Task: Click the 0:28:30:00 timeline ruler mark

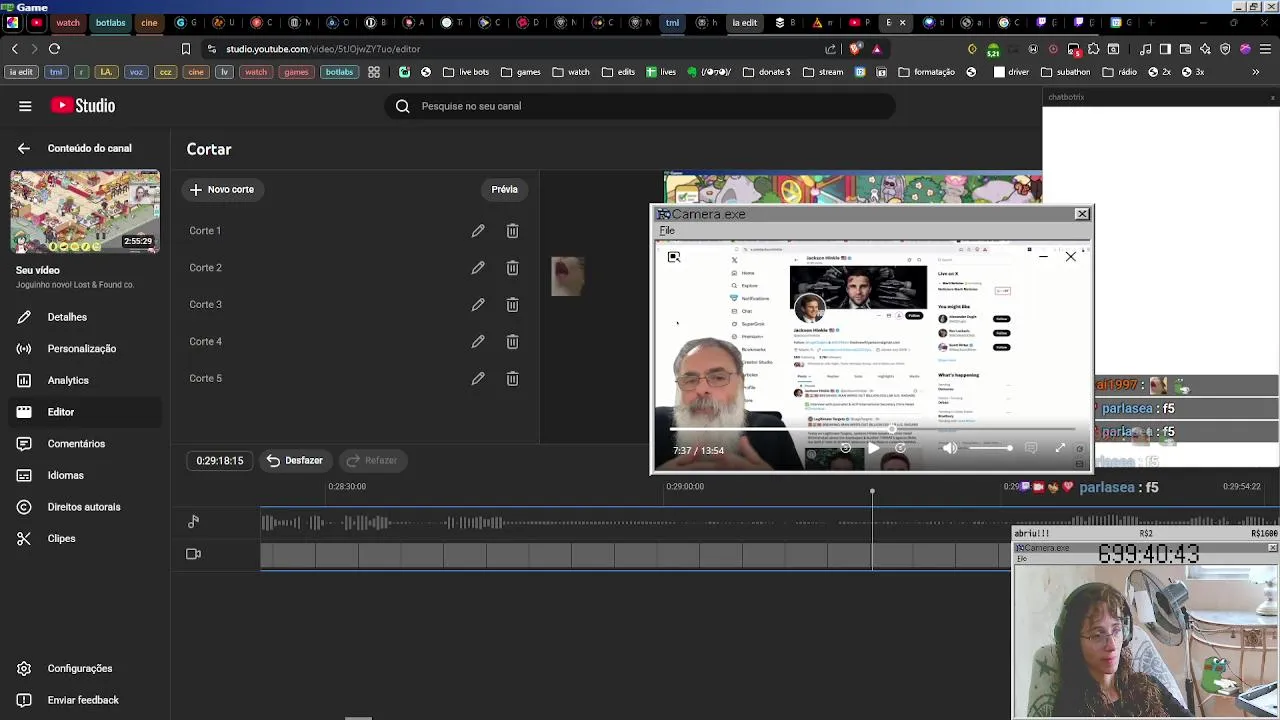Action: click(347, 486)
